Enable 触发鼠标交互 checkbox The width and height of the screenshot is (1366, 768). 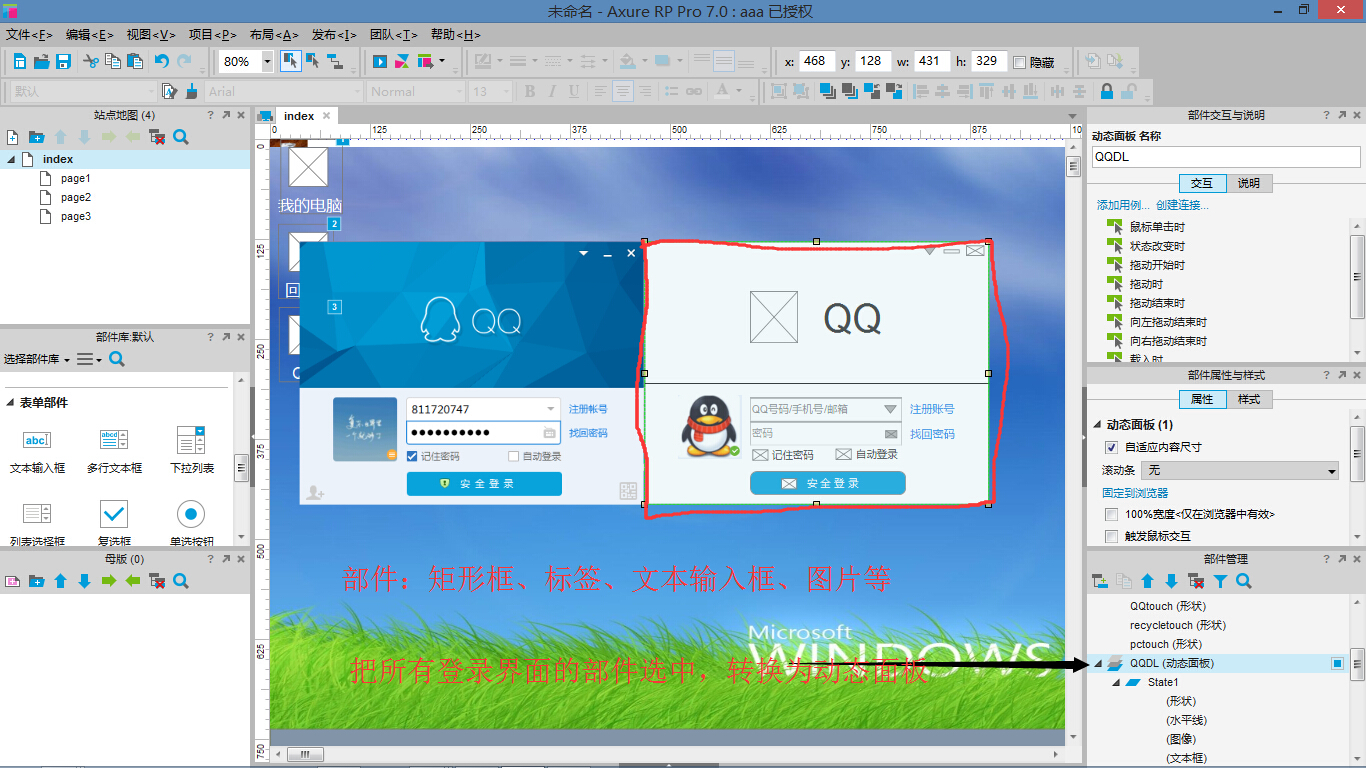pyautogui.click(x=1111, y=537)
